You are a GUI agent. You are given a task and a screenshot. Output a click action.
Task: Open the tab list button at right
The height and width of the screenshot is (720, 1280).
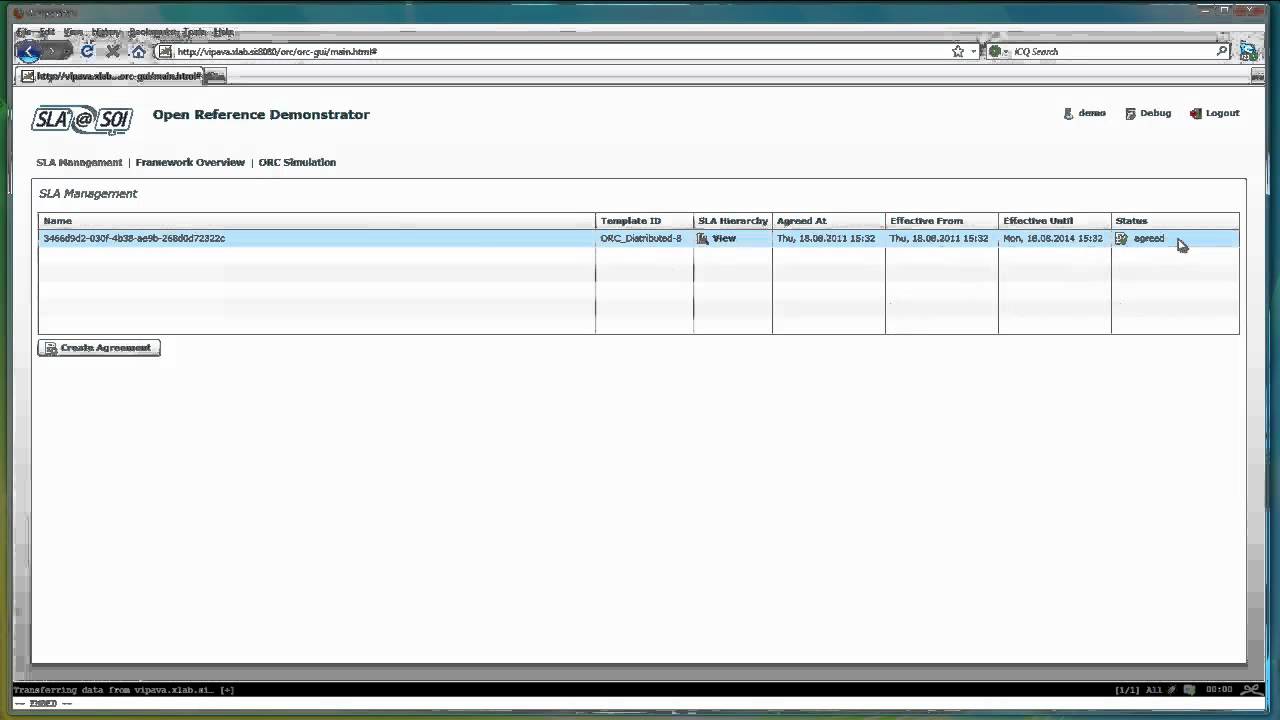[1257, 76]
